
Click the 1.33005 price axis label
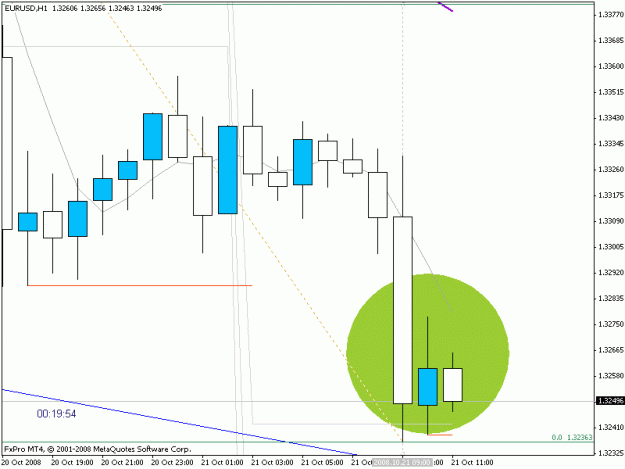611,247
